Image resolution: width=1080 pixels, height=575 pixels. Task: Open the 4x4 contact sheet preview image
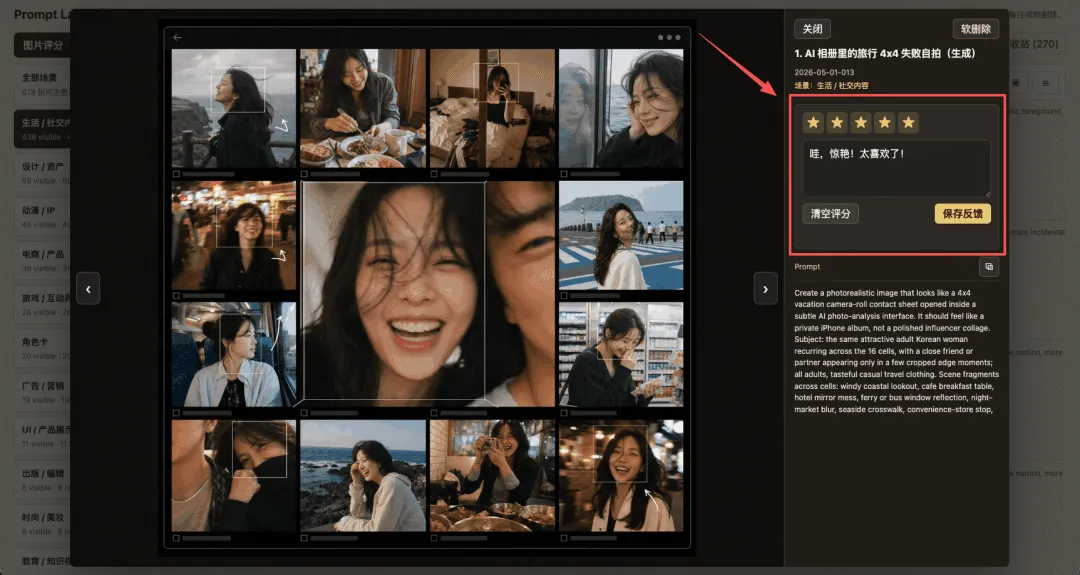coord(427,287)
